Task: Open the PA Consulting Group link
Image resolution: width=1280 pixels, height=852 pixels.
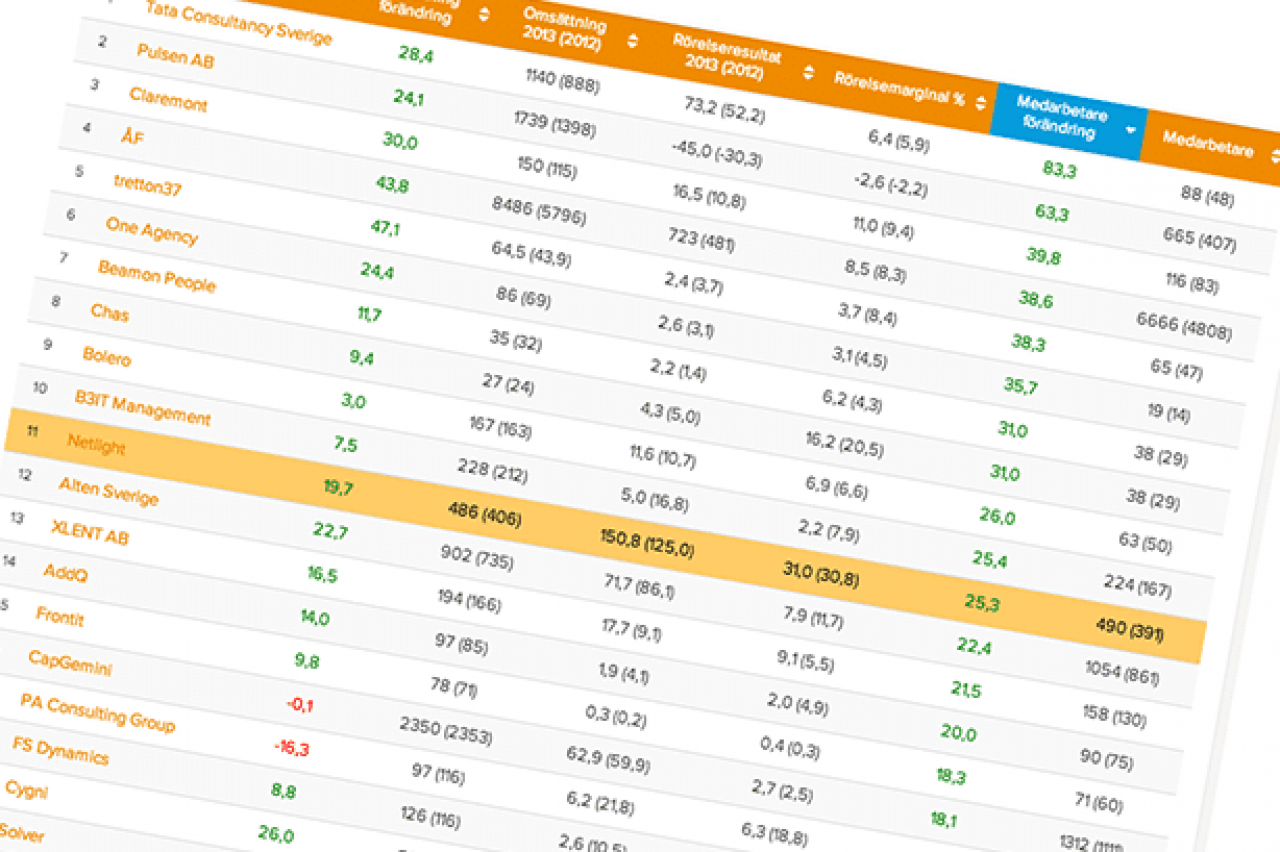Action: pyautogui.click(x=97, y=712)
